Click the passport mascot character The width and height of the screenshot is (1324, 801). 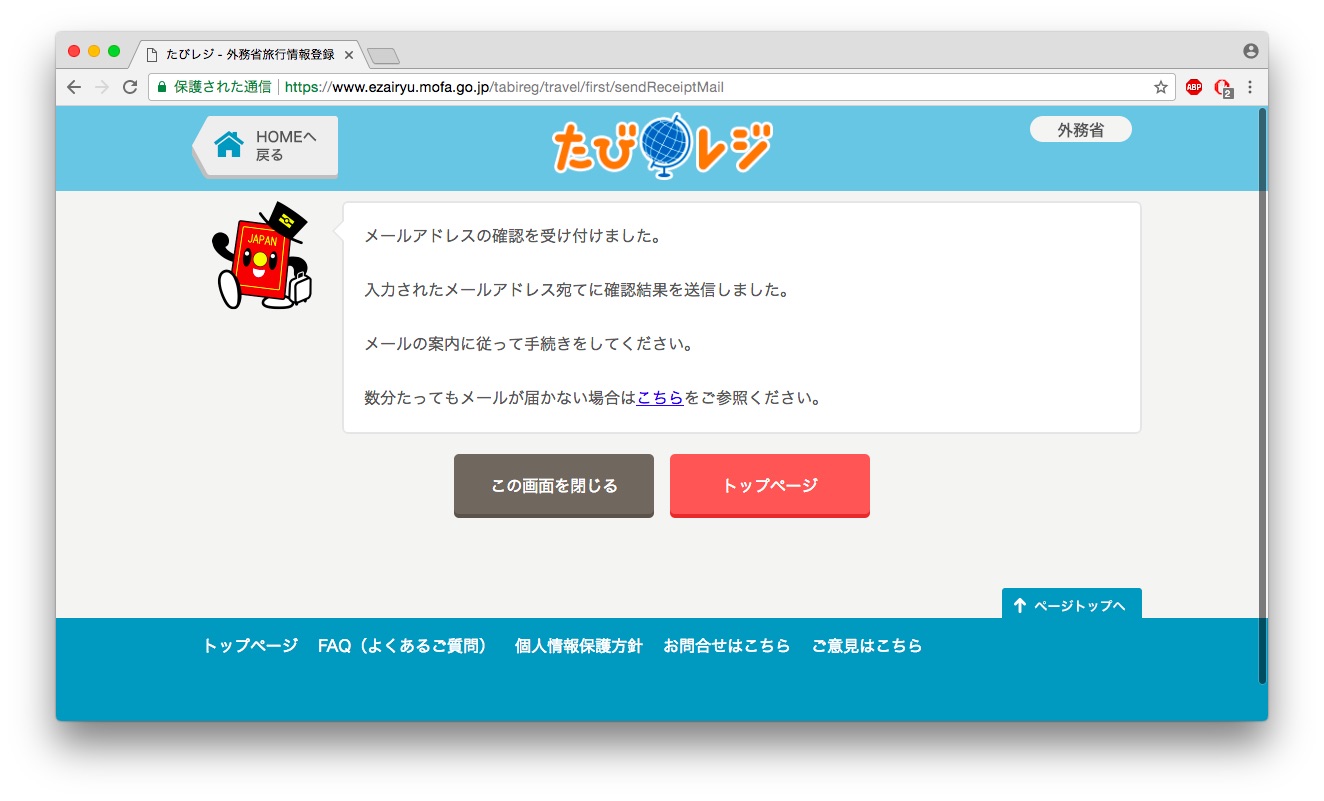[262, 256]
